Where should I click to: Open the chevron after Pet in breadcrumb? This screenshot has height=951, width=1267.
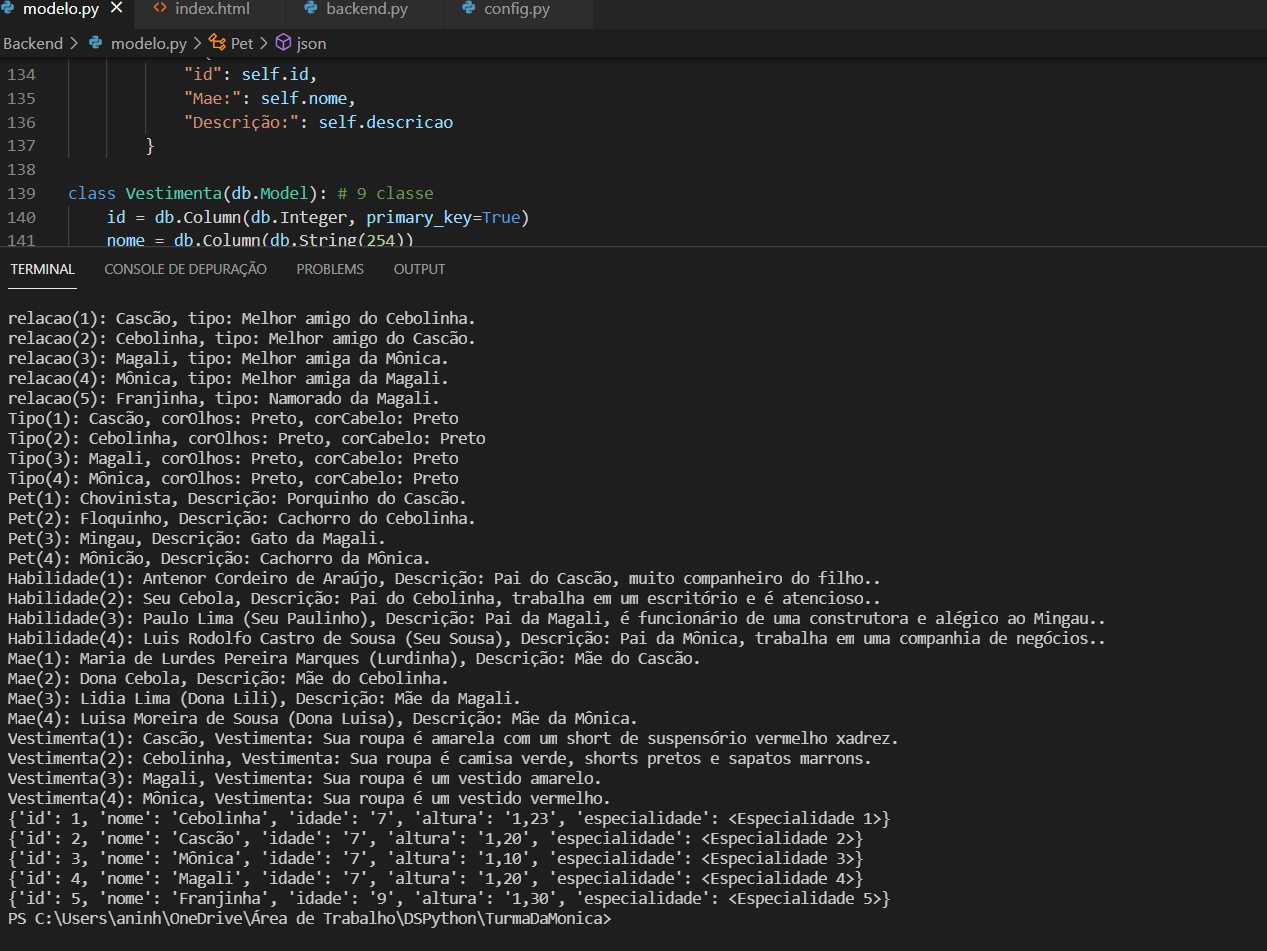pos(264,43)
